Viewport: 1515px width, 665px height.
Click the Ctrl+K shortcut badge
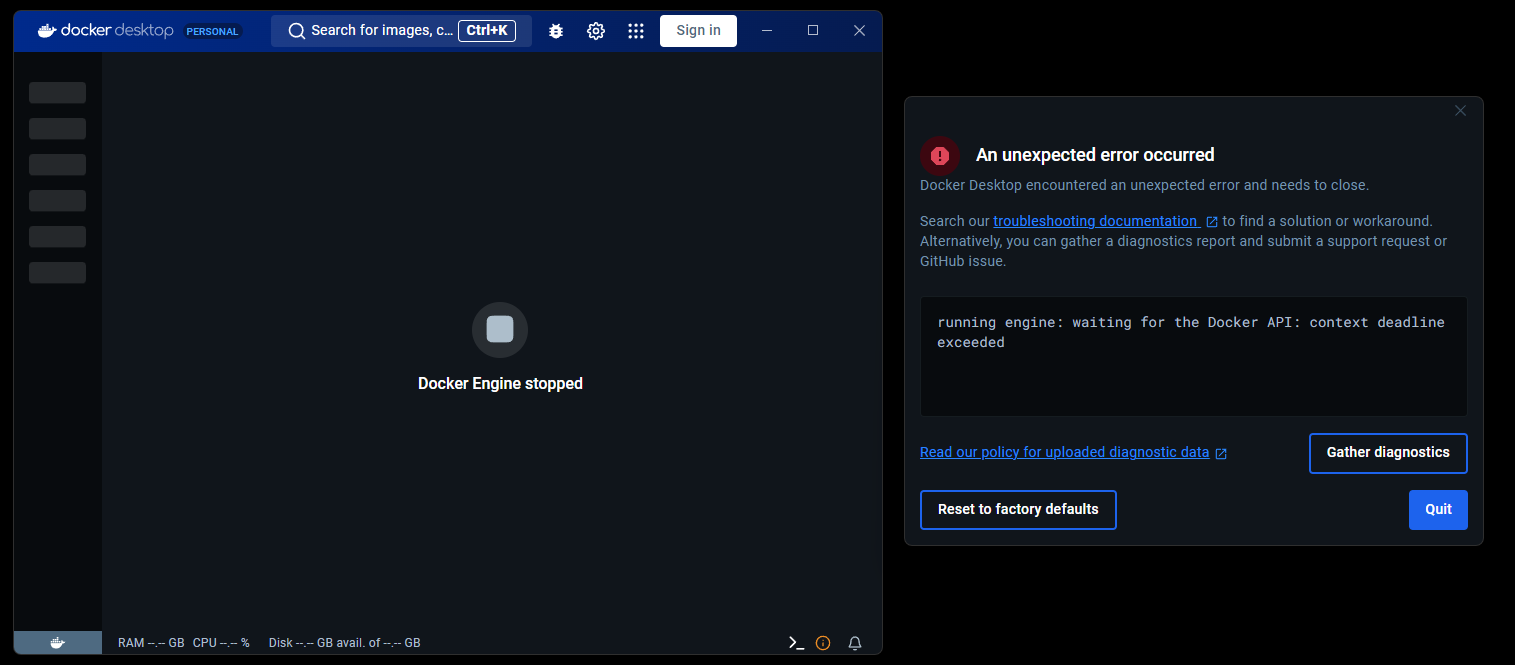click(487, 31)
